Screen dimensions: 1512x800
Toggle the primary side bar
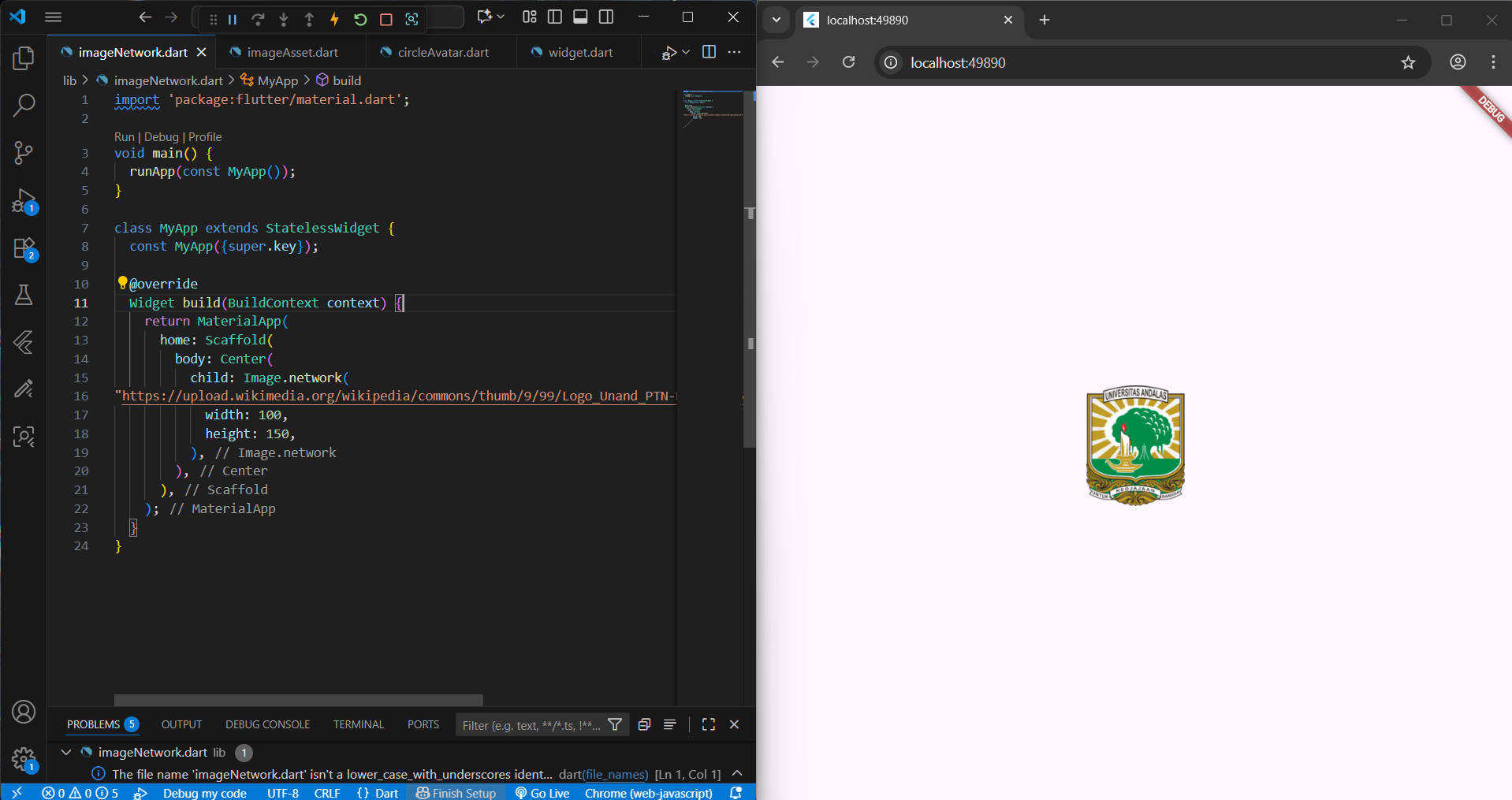[x=555, y=17]
